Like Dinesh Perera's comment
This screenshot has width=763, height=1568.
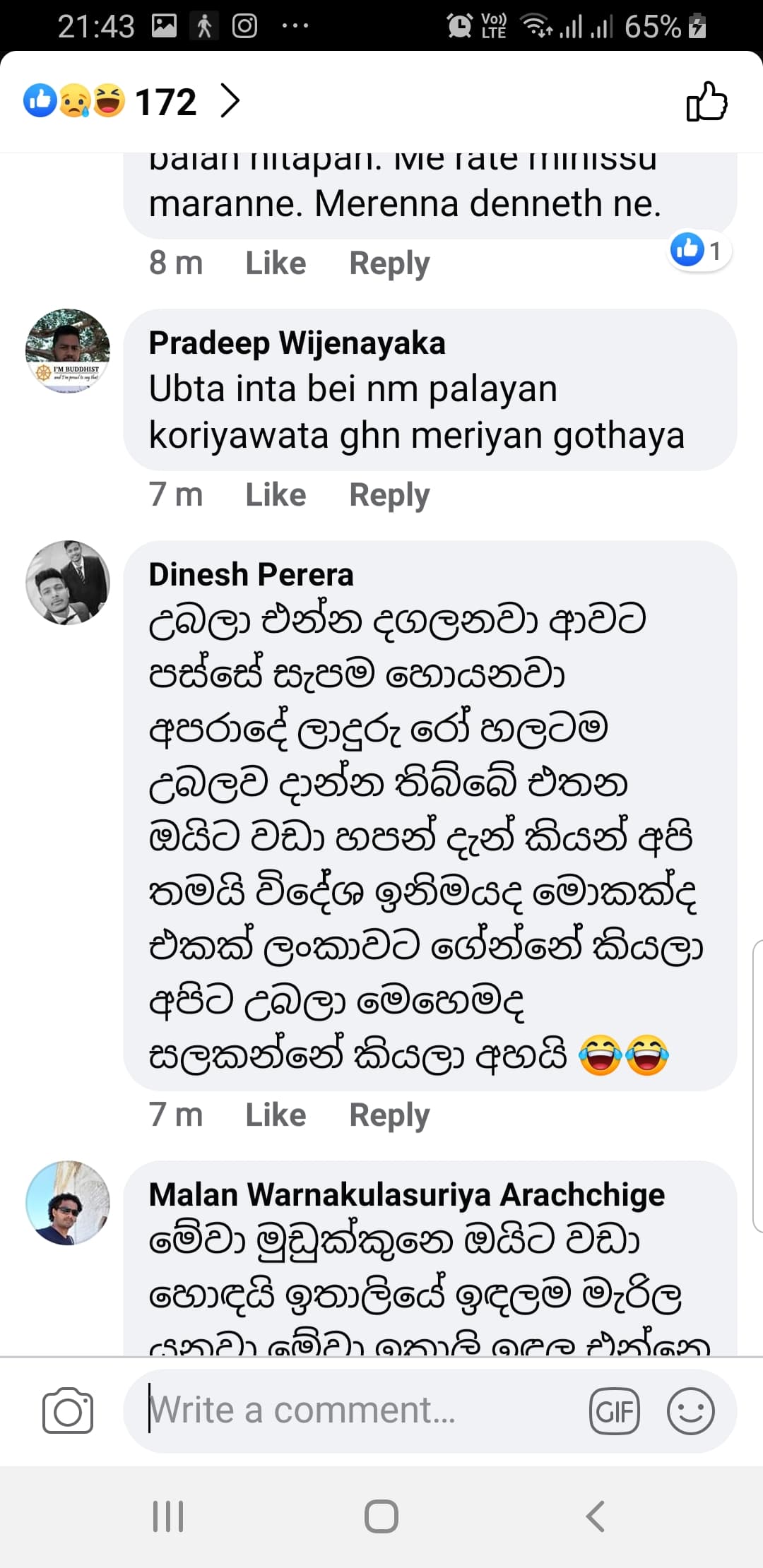pyautogui.click(x=276, y=1115)
